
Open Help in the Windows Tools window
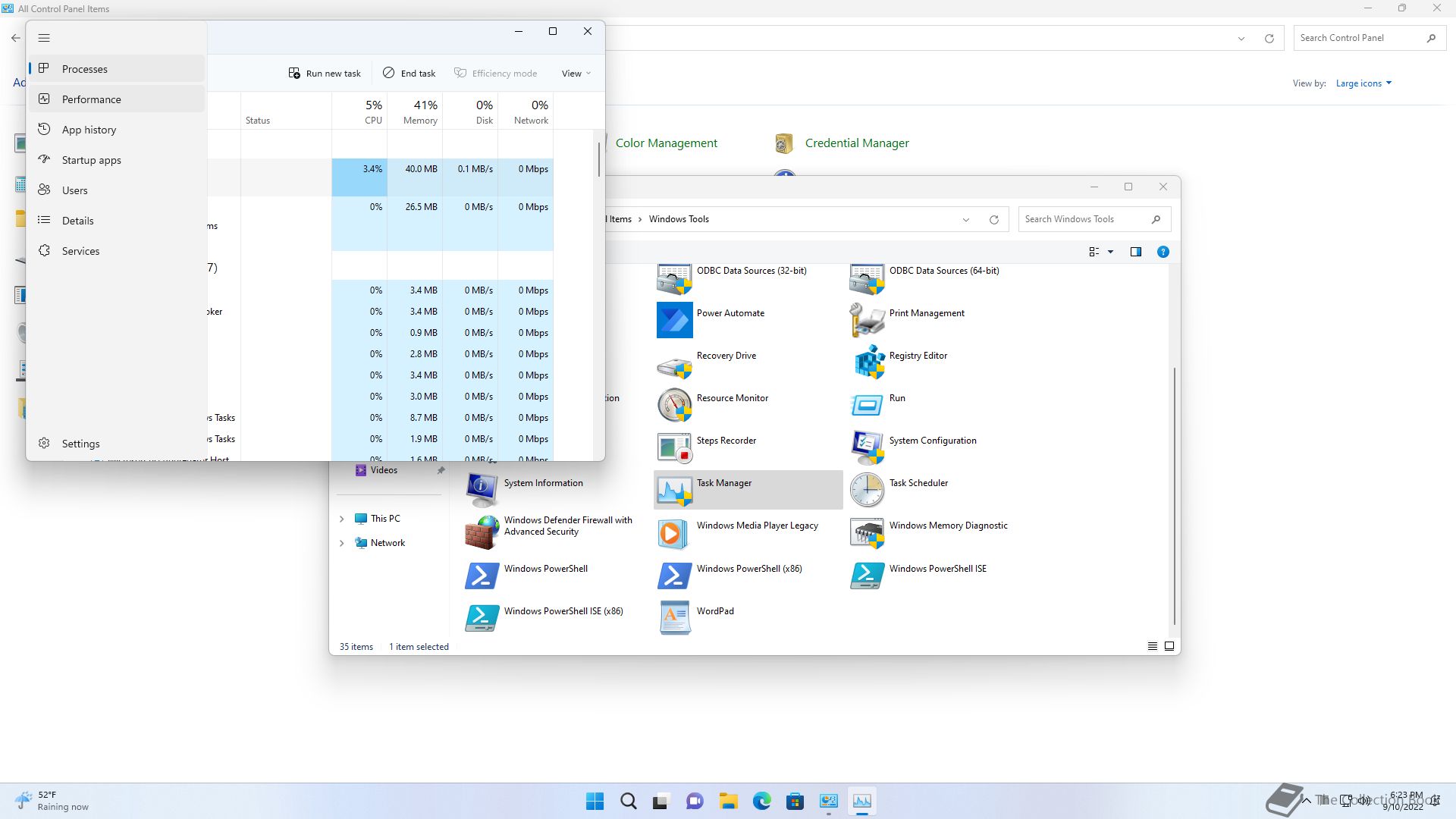[1163, 252]
